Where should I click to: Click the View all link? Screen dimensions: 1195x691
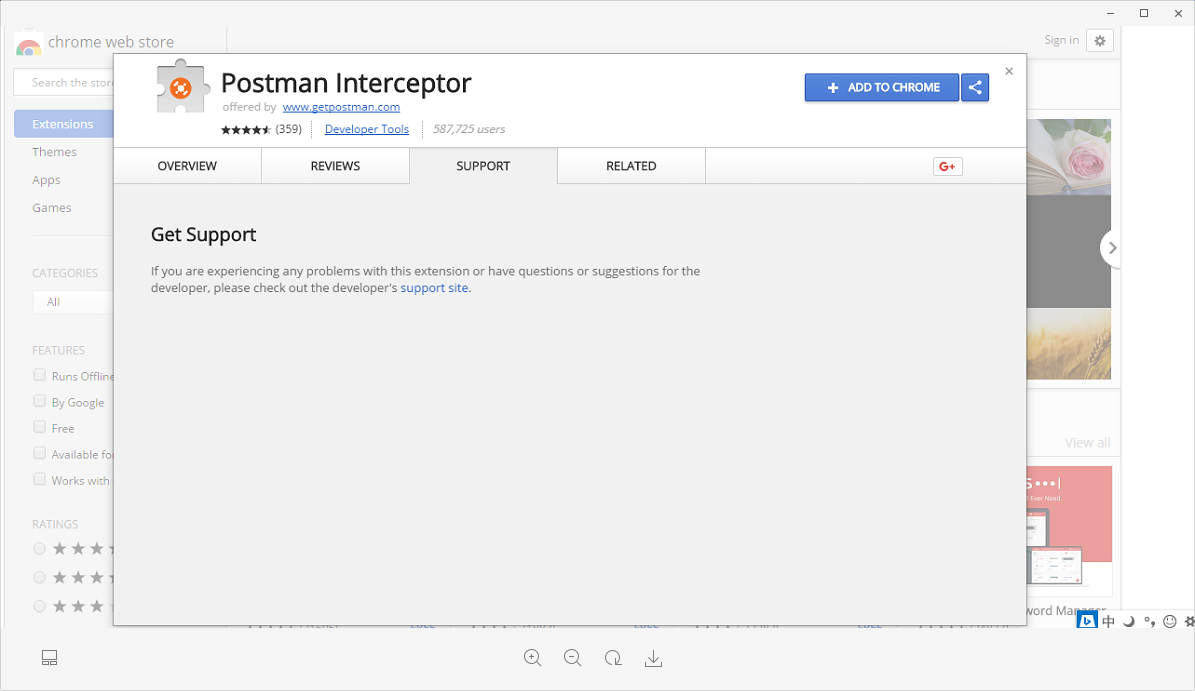point(1088,443)
